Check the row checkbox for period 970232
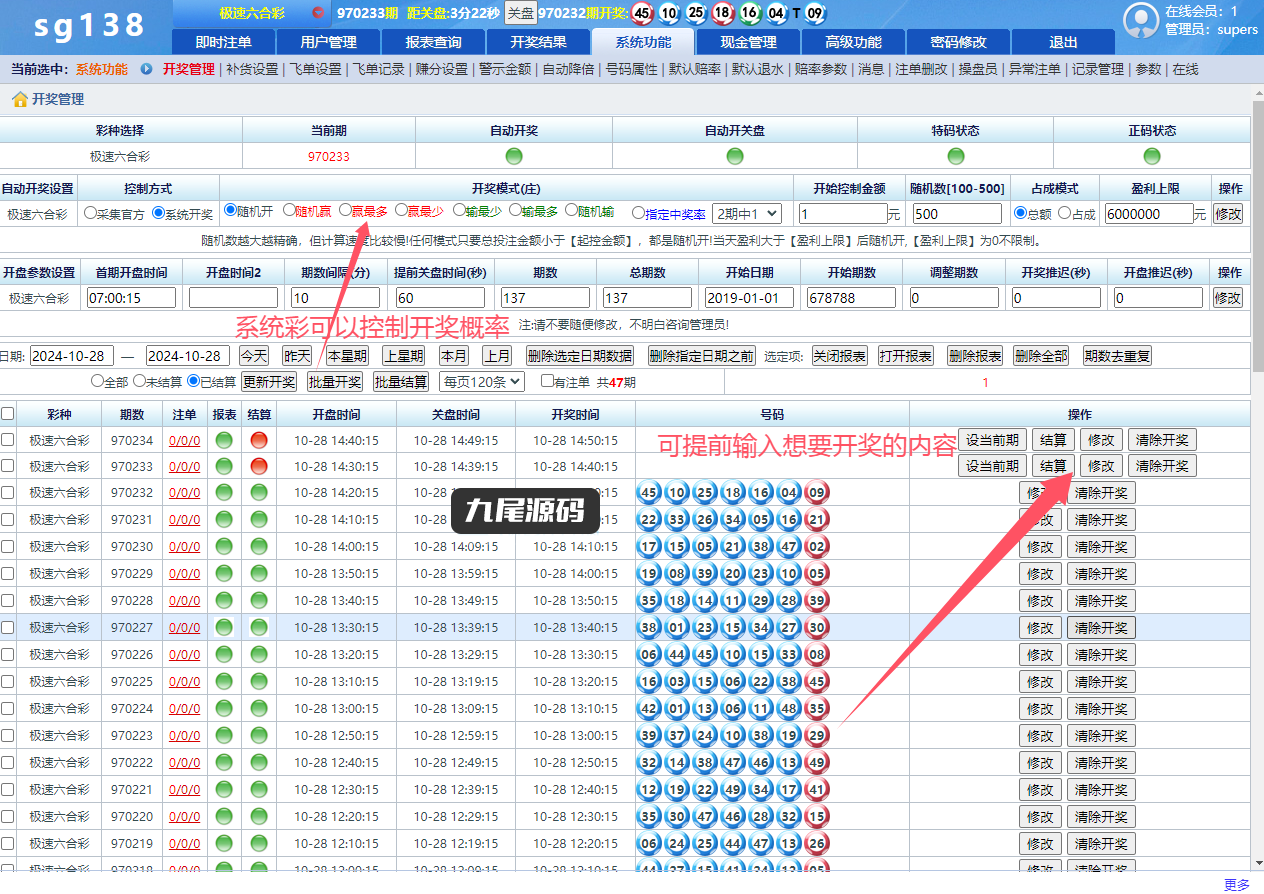The image size is (1264, 894). pyautogui.click(x=8, y=493)
